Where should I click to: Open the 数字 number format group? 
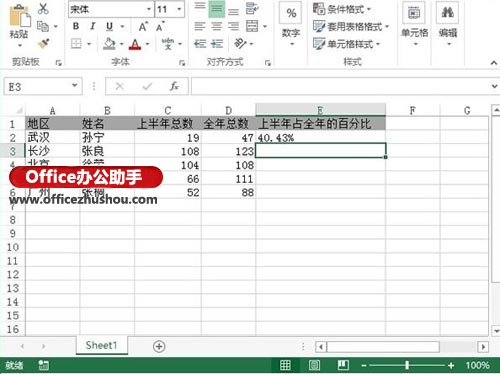[291, 24]
